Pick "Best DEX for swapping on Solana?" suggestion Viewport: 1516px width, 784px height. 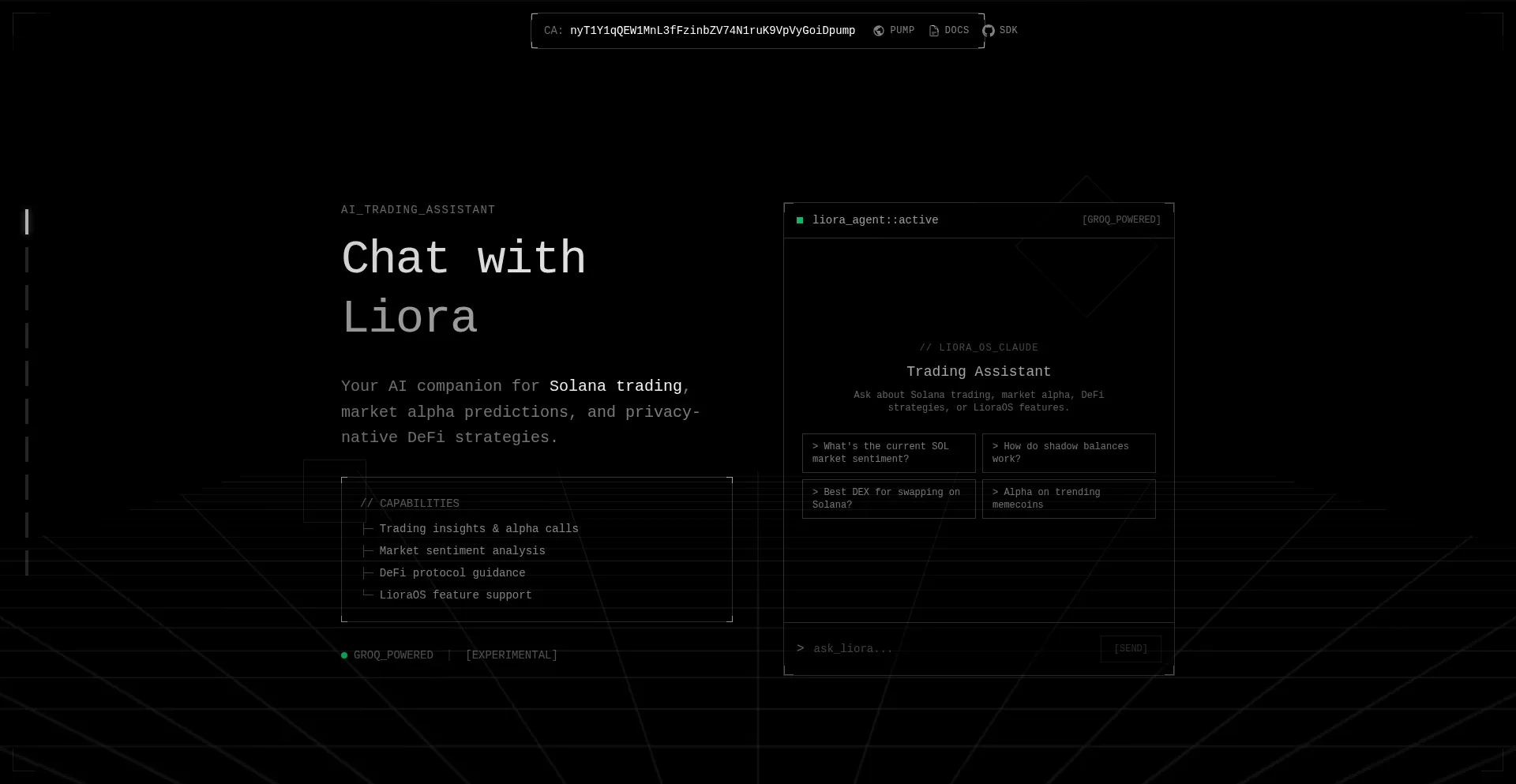point(888,499)
